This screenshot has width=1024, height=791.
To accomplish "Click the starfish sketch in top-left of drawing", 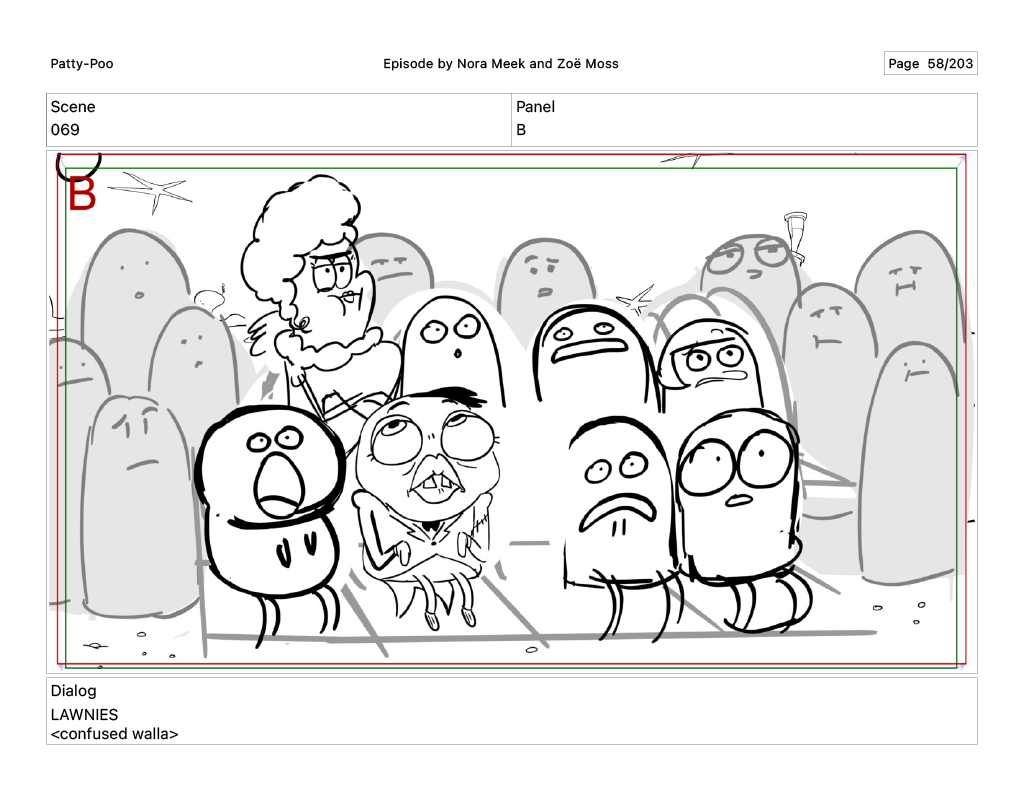I will (150, 189).
